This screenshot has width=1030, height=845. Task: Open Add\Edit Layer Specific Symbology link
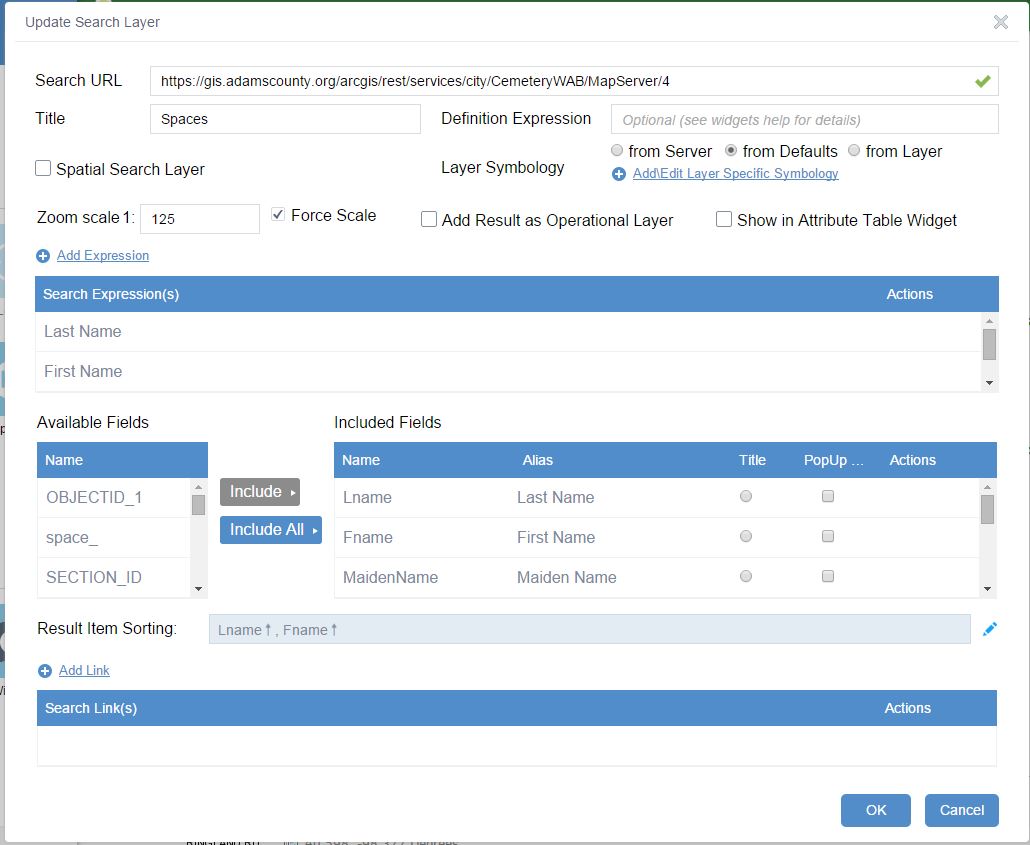[x=735, y=173]
